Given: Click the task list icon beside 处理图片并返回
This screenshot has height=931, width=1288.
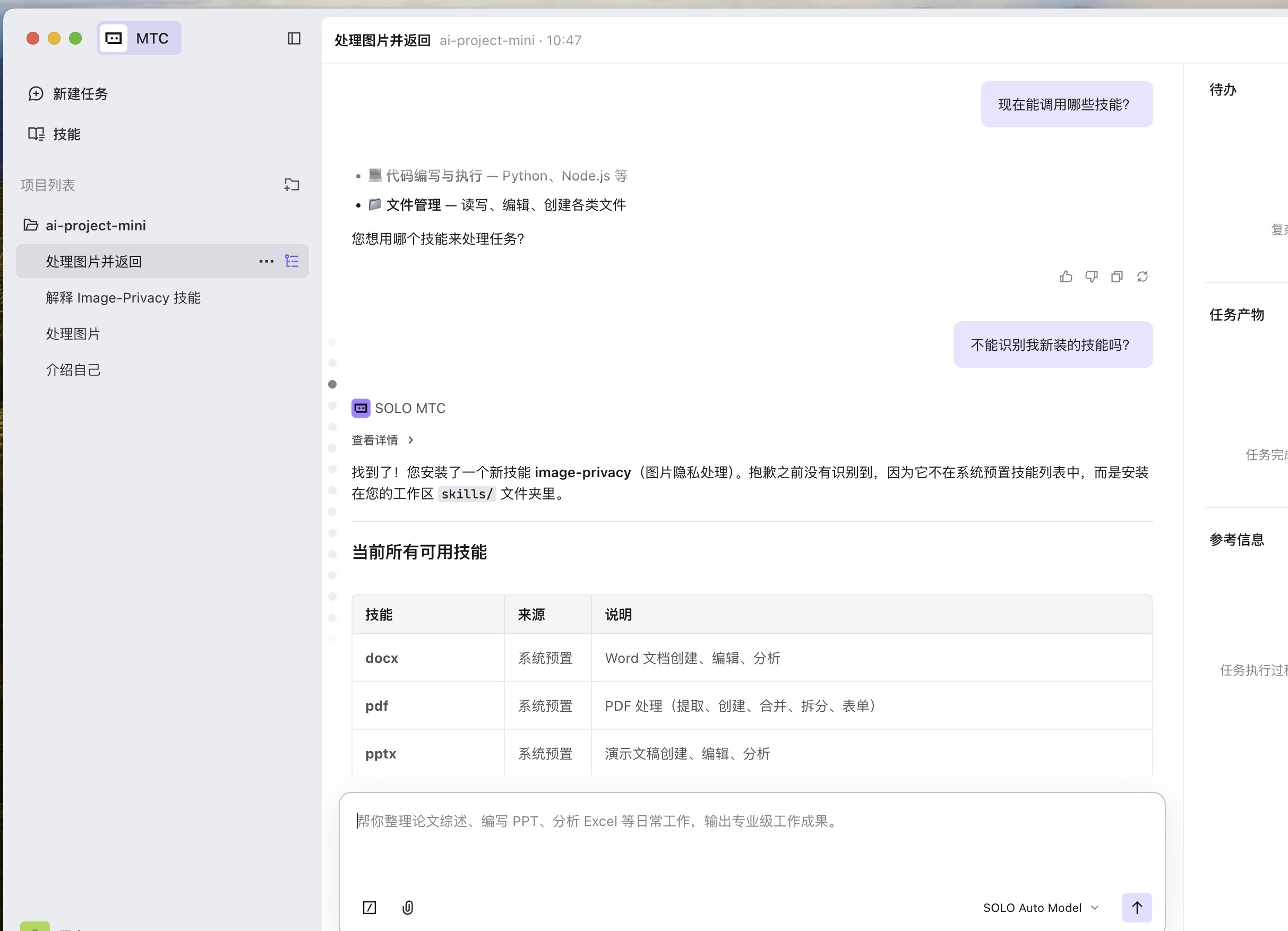Looking at the screenshot, I should click(291, 261).
